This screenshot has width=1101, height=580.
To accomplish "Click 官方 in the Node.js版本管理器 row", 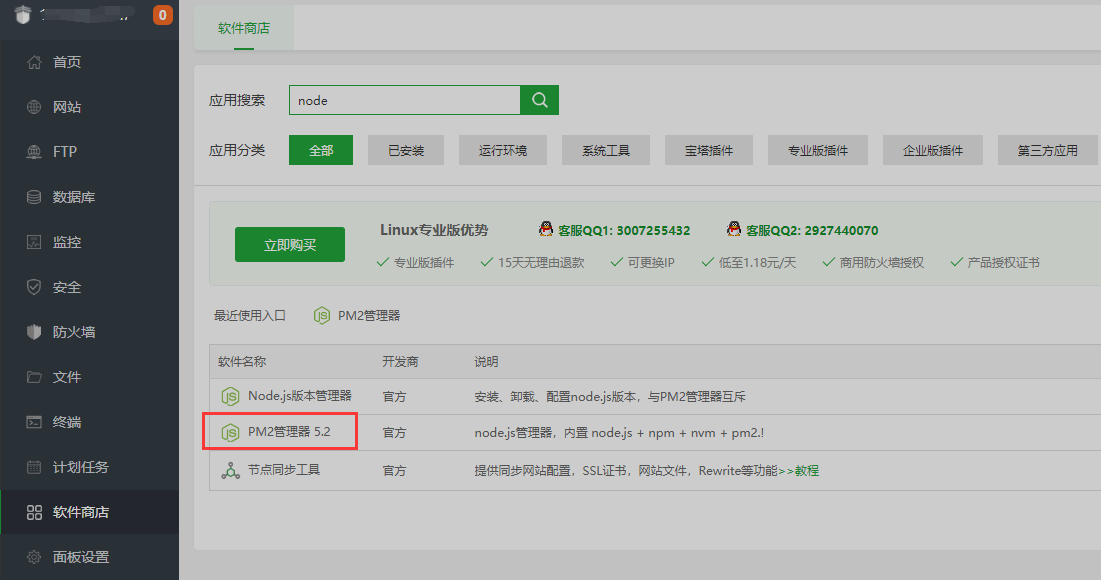I will coord(394,397).
